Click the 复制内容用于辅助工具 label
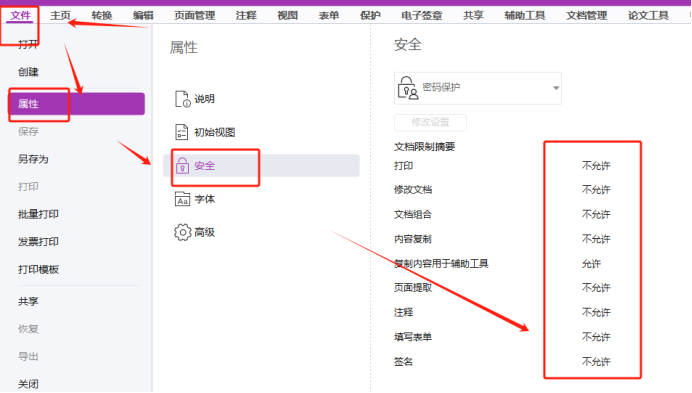This screenshot has width=692, height=393. point(441,264)
